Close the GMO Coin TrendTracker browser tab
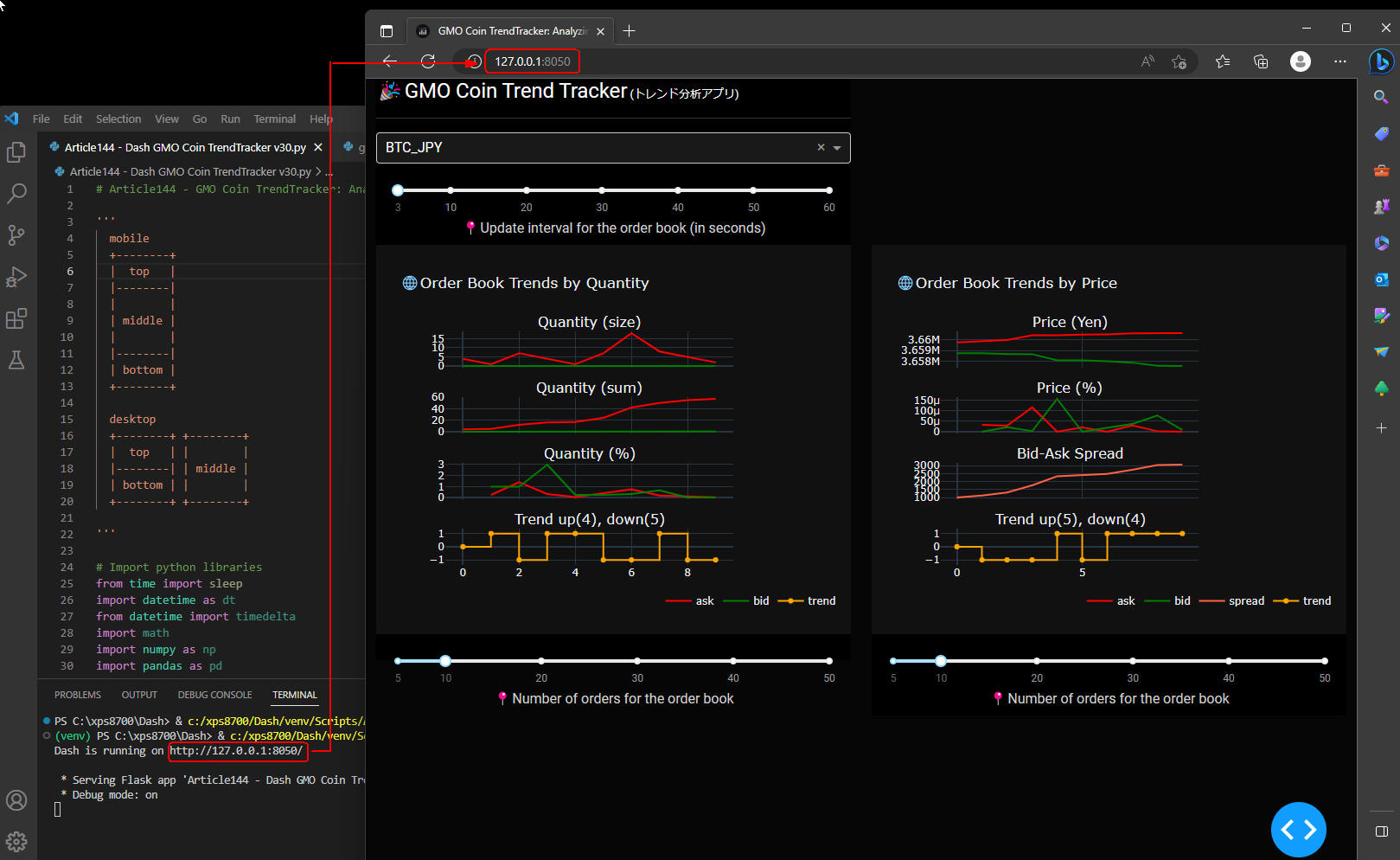The width and height of the screenshot is (1400, 860). (x=600, y=31)
